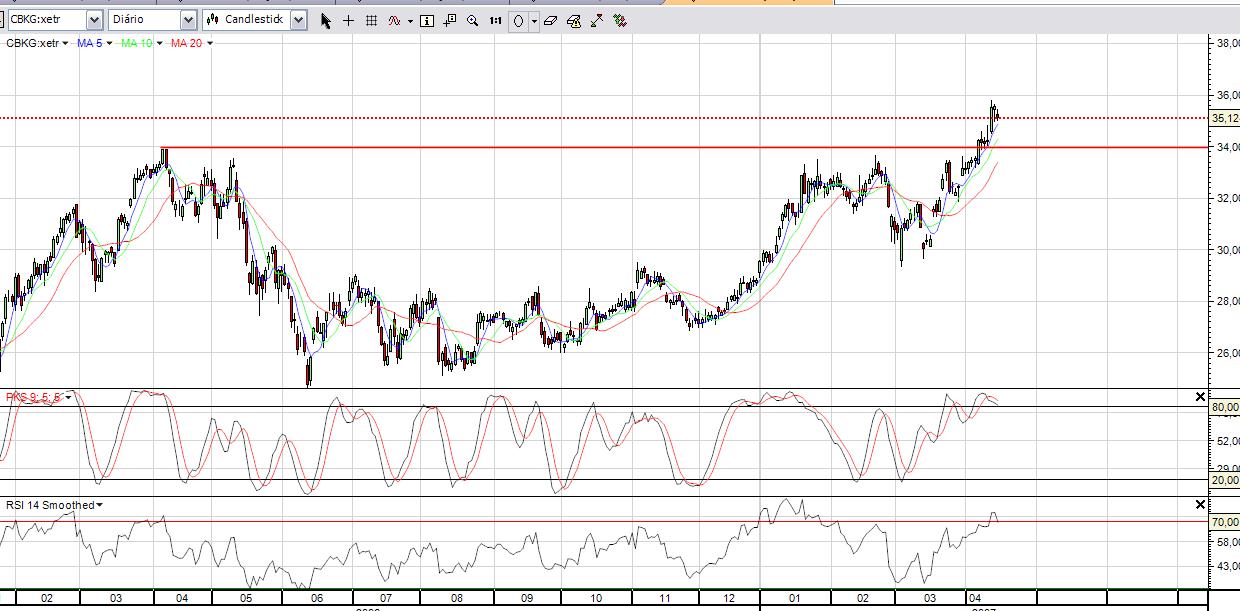The height and width of the screenshot is (611, 1240).
Task: Click the data cursor plus-box icon
Action: click(x=450, y=20)
